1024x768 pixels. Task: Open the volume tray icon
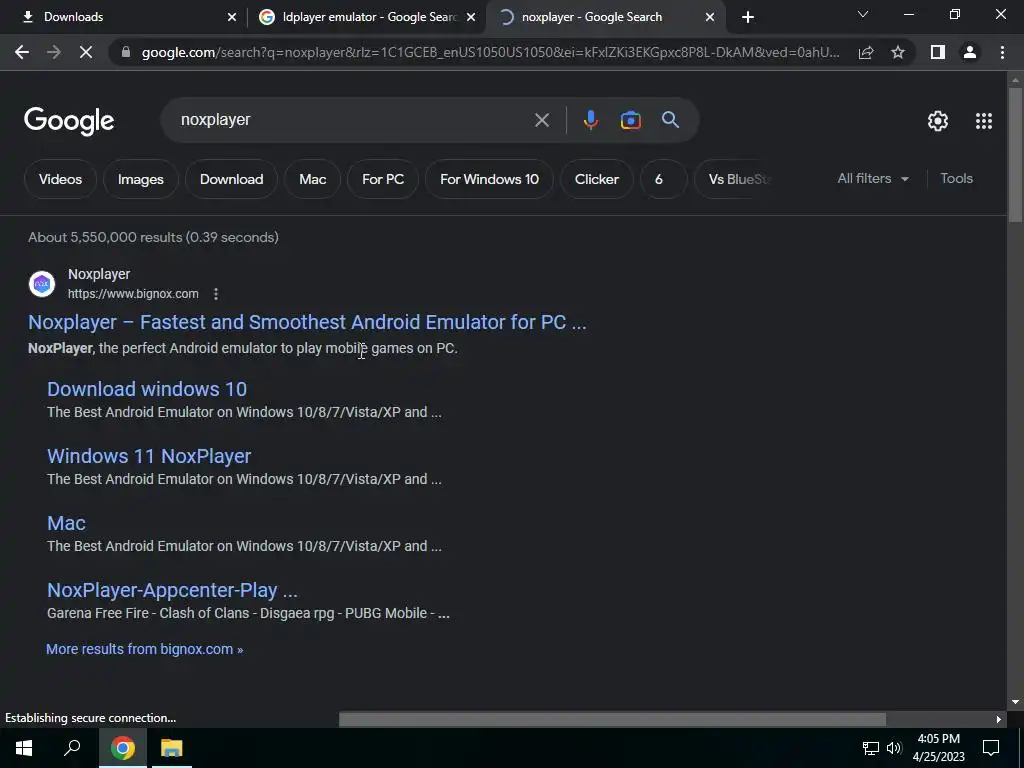point(894,748)
